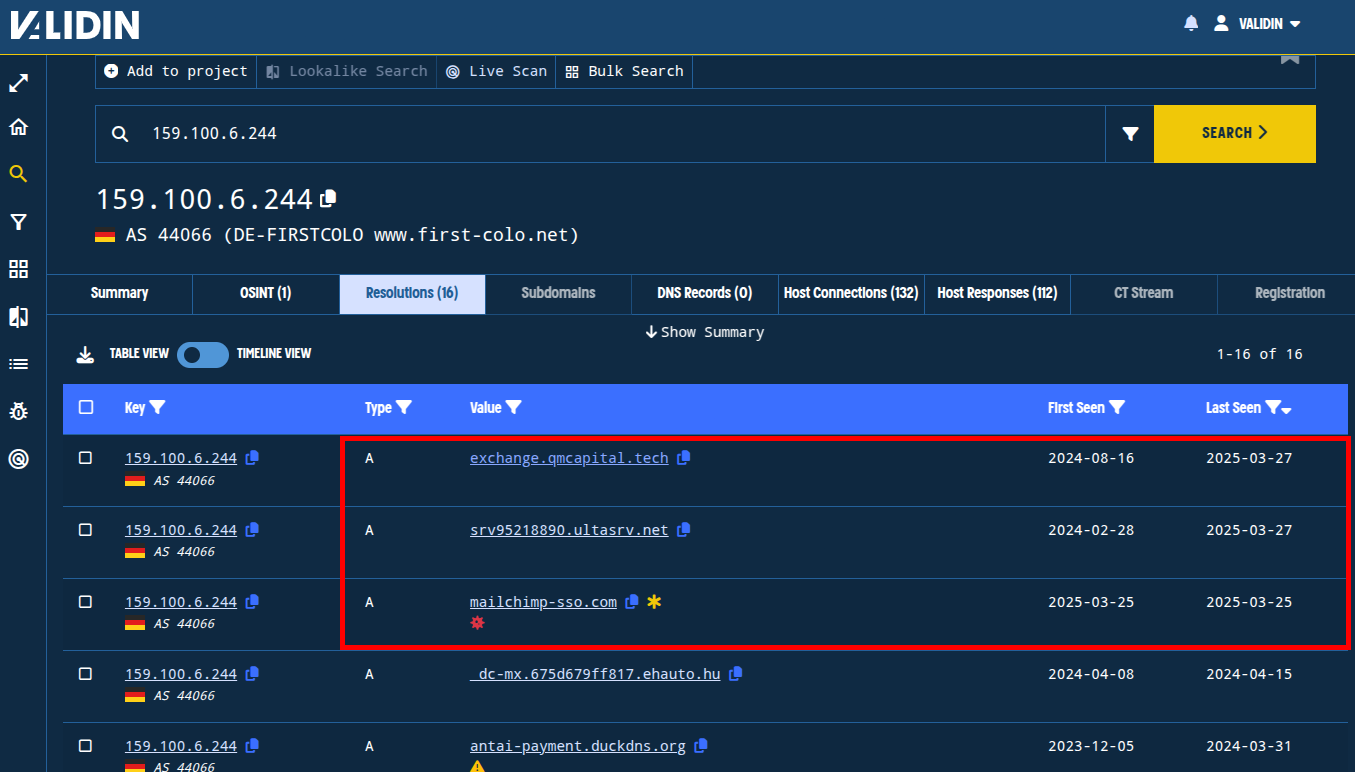The height and width of the screenshot is (772, 1355).
Task: Select all rows with header checkbox
Action: tap(86, 407)
